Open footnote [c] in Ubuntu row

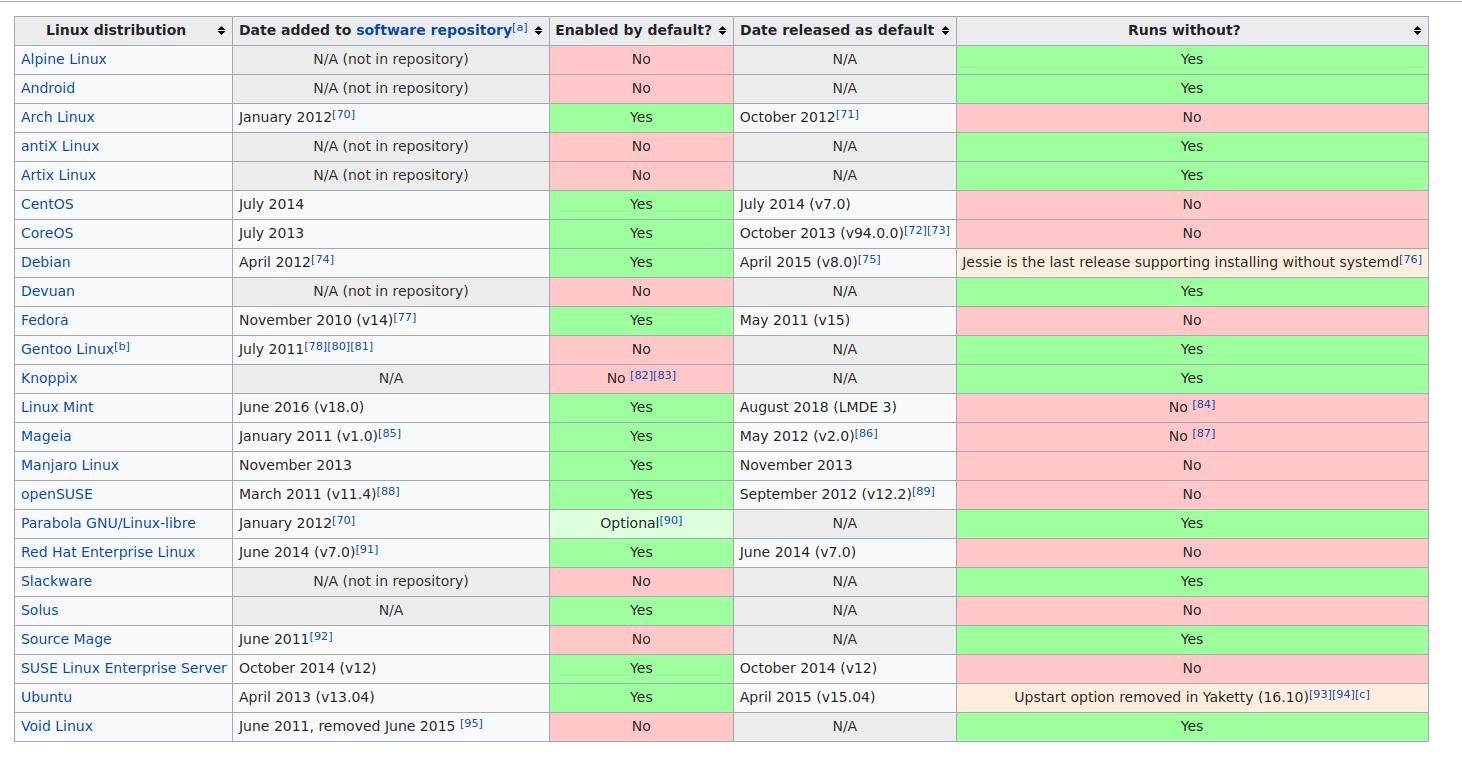(x=1362, y=694)
